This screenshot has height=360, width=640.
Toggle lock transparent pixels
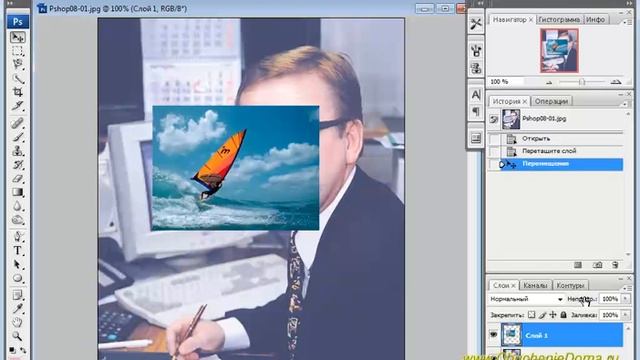[531, 315]
